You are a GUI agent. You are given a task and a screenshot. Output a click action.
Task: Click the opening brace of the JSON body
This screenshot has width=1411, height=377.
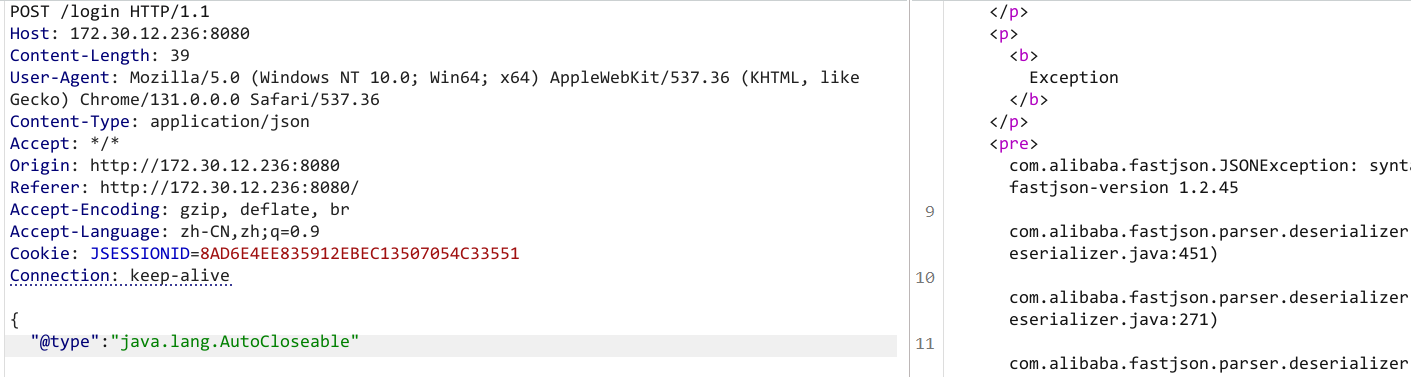15,319
